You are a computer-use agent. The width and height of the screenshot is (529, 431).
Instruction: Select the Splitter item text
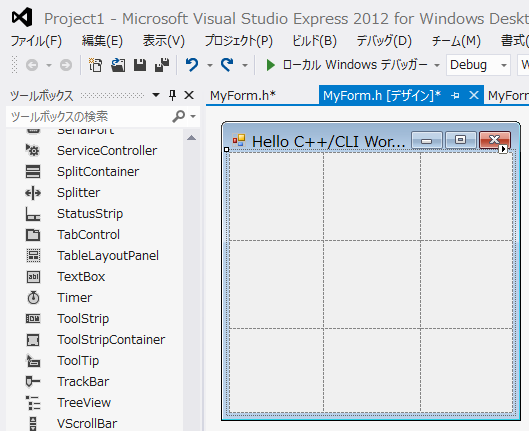tap(79, 193)
